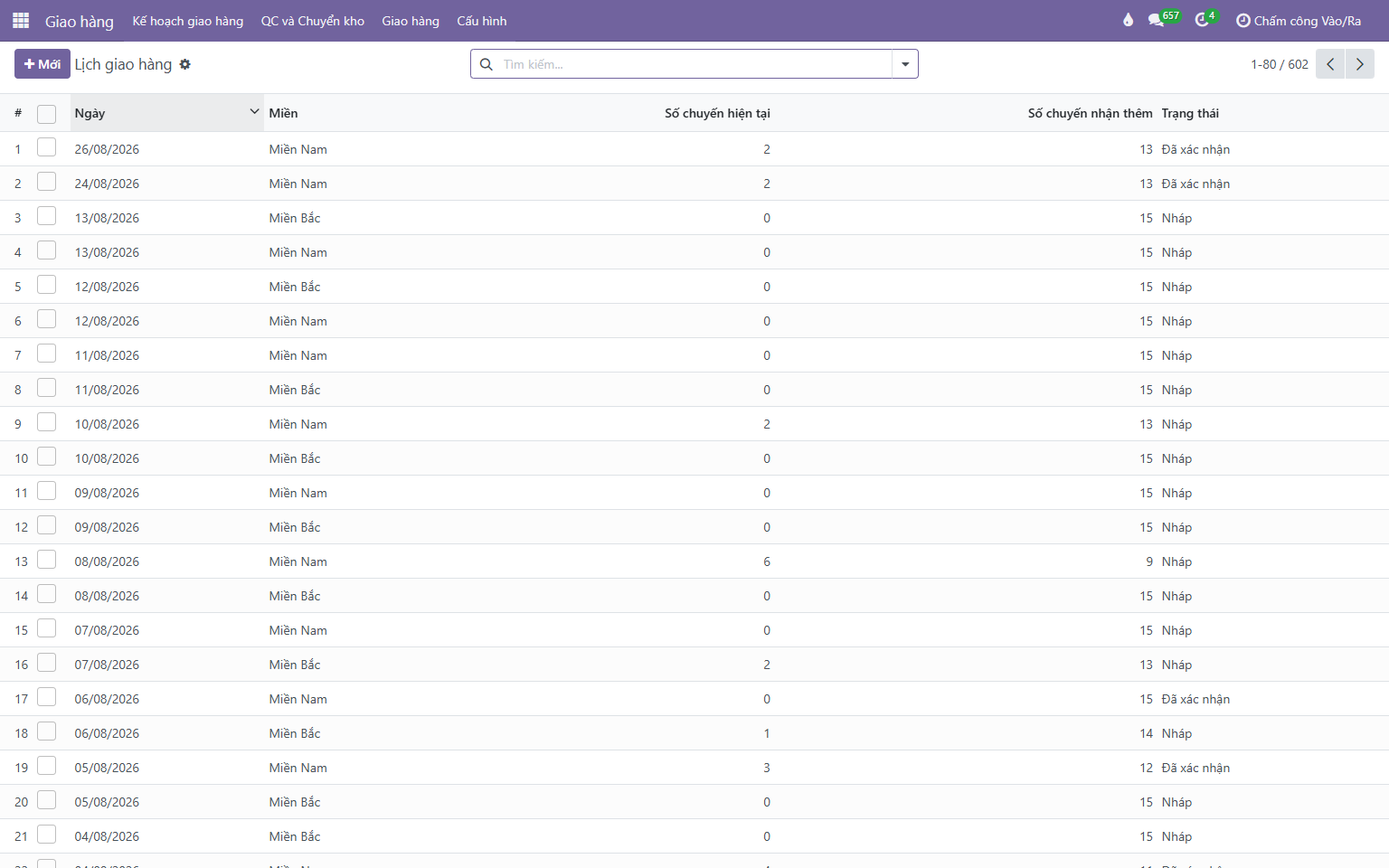The image size is (1389, 868).
Task: Open the 08/08/2026 Miền Nam record
Action: point(694,561)
